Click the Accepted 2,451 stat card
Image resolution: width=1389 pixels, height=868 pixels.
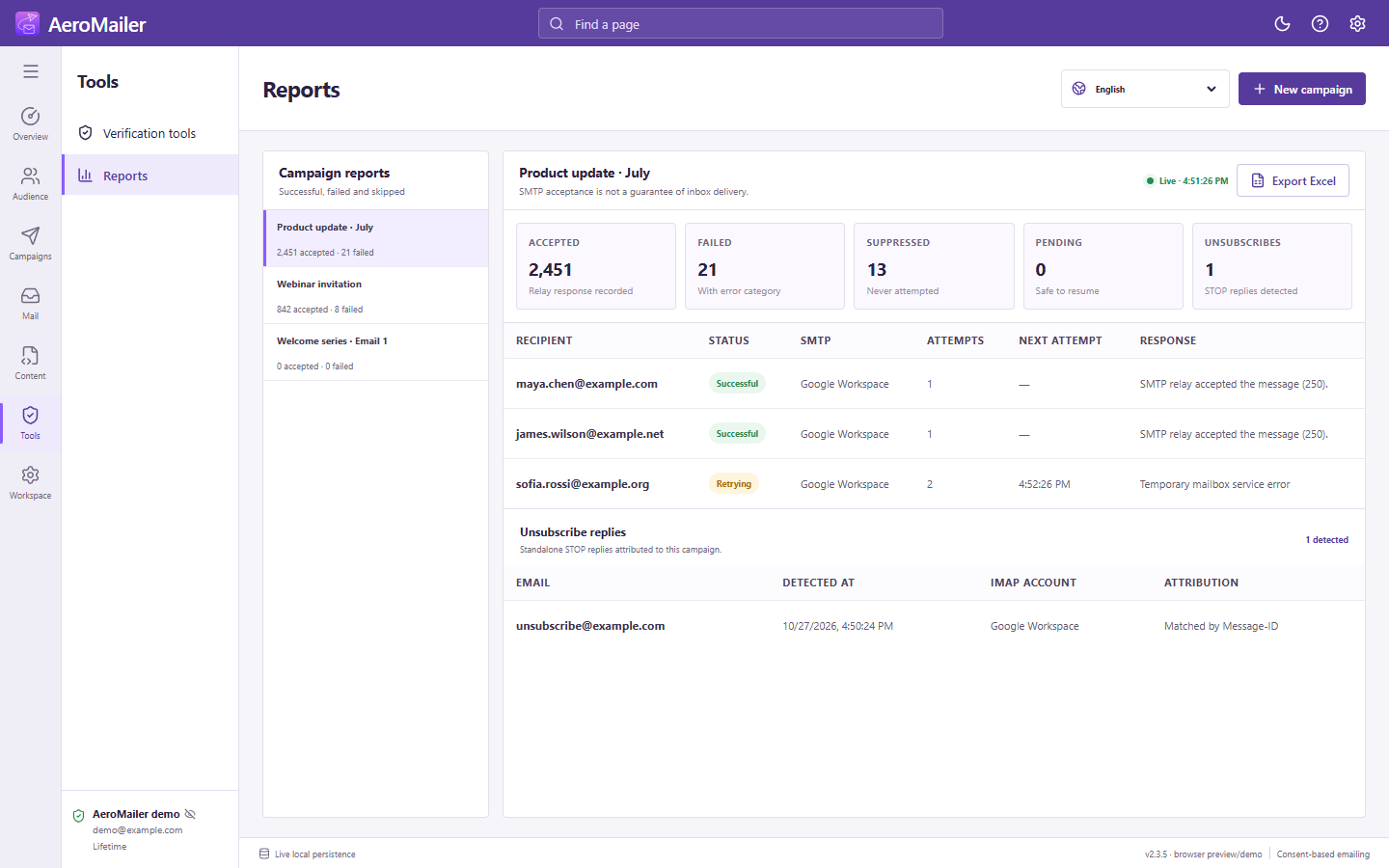(596, 266)
